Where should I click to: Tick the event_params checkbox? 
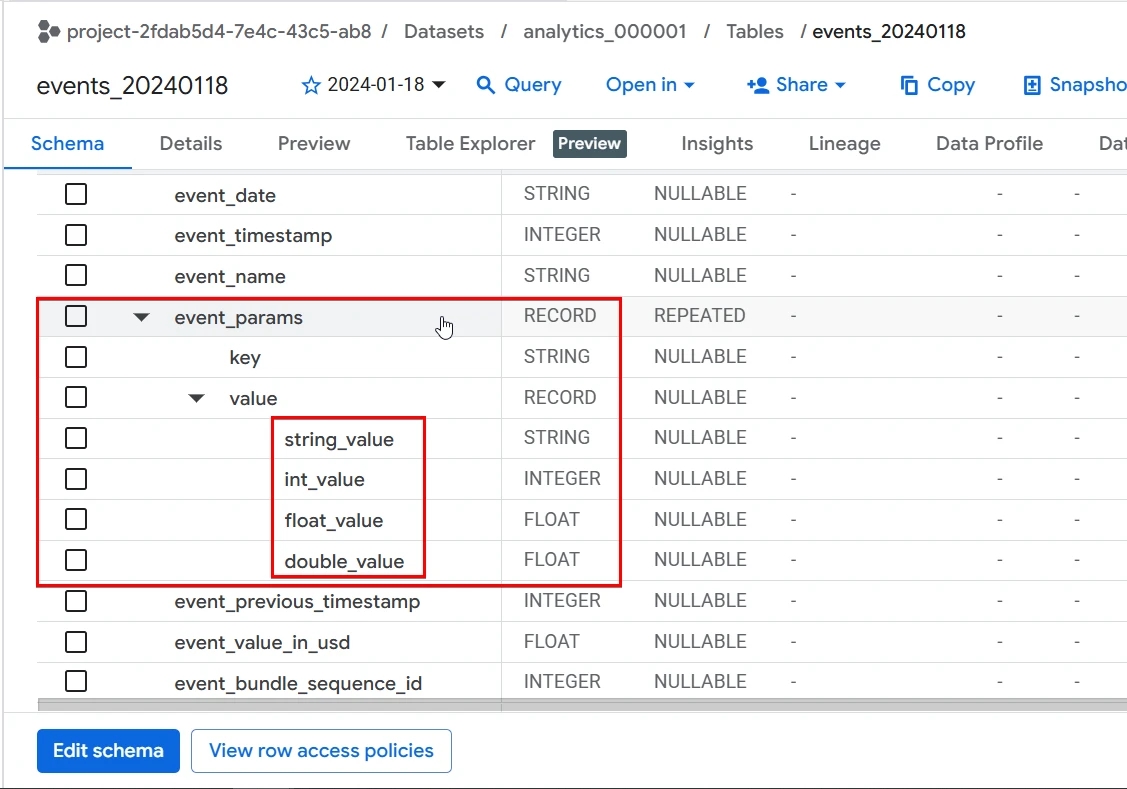pyautogui.click(x=76, y=316)
